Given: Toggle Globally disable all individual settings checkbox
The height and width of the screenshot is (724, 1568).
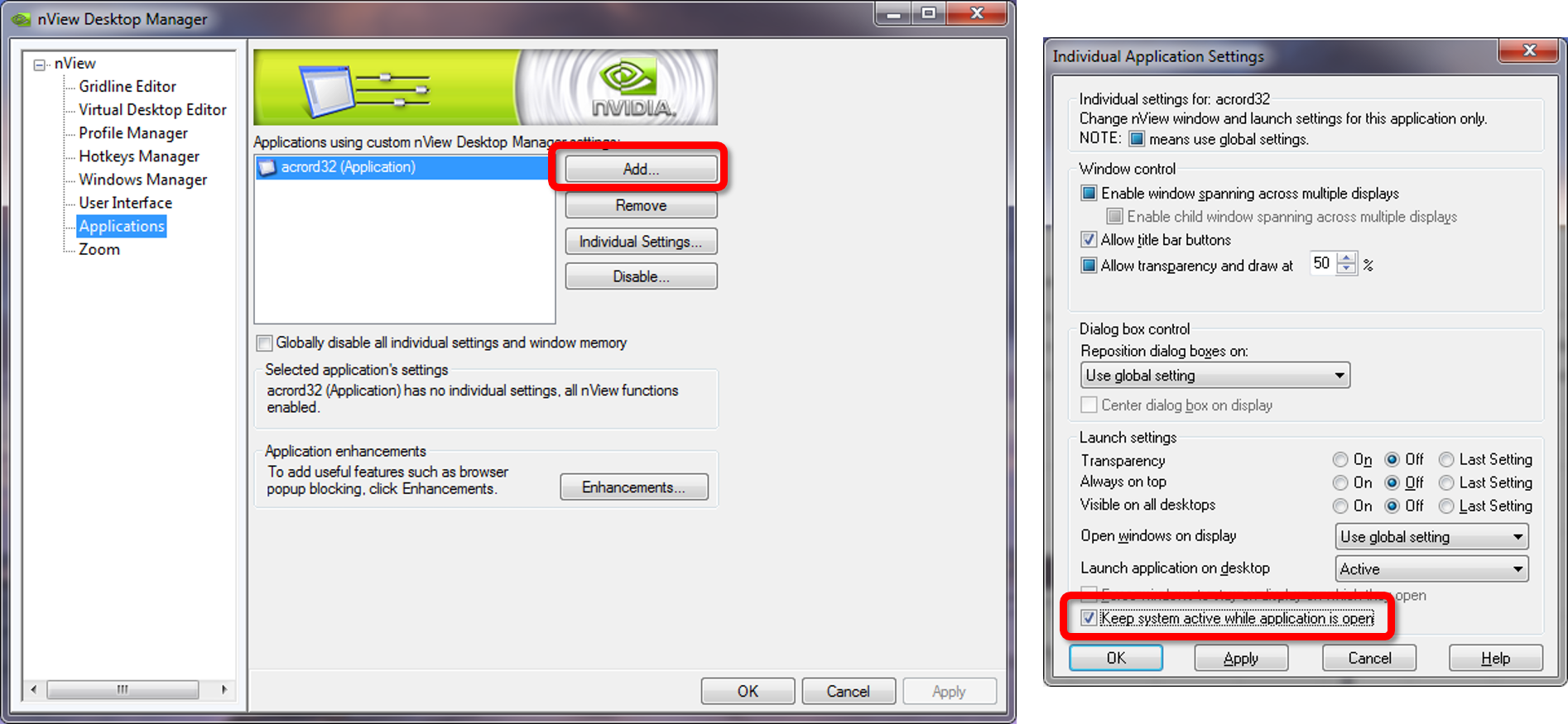Looking at the screenshot, I should (265, 343).
